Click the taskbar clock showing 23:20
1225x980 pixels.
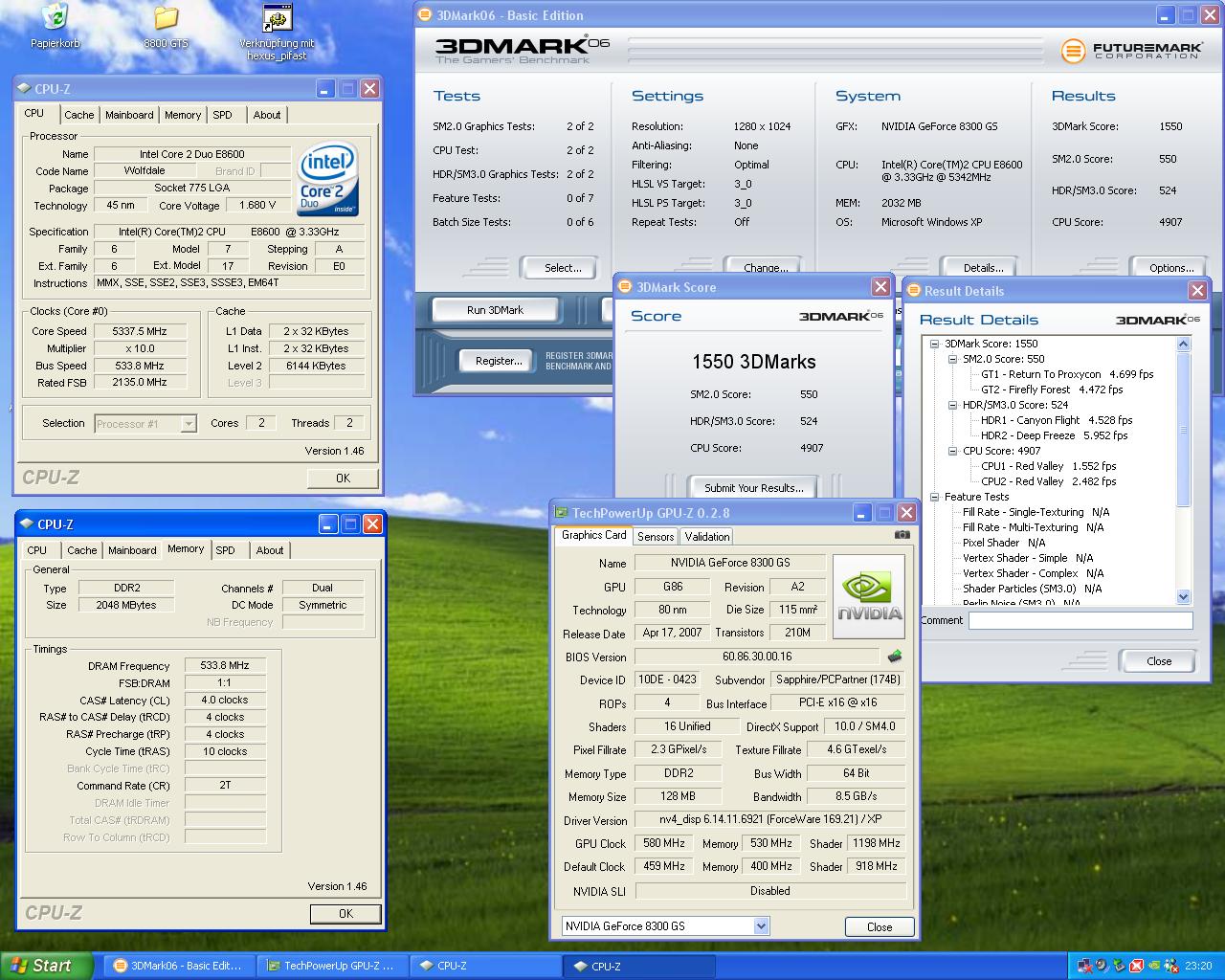[x=1198, y=966]
